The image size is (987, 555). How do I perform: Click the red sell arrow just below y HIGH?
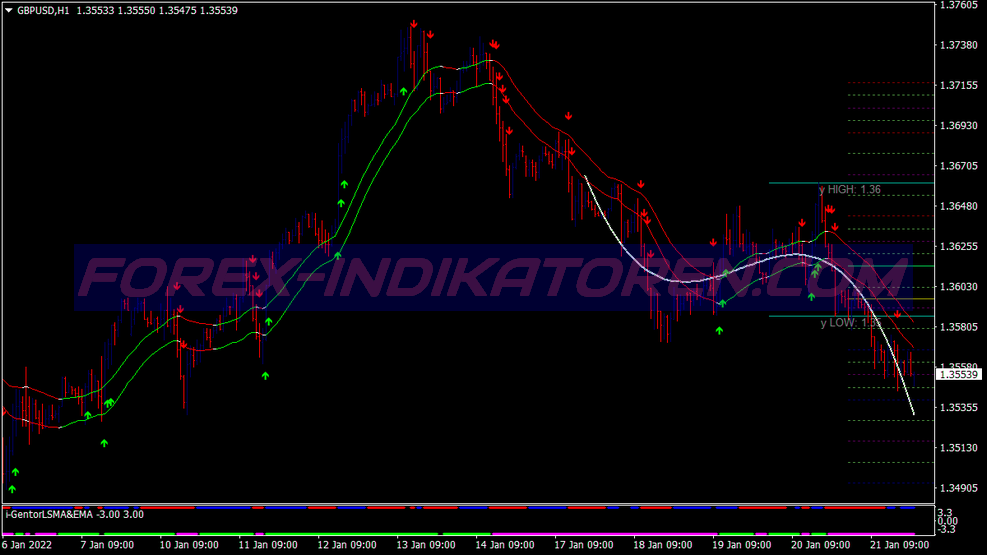830,211
